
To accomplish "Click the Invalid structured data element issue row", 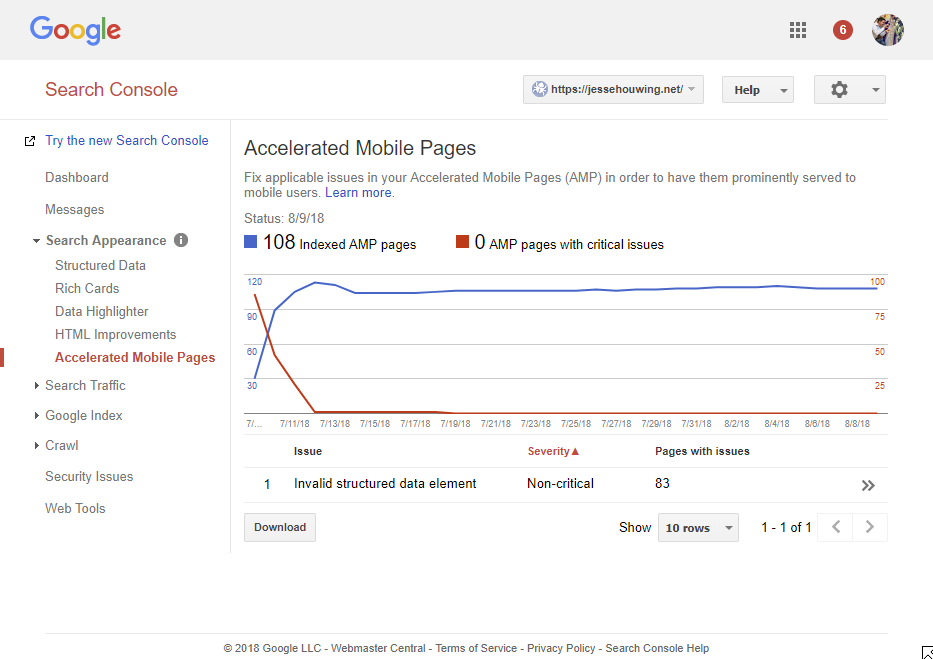I will [x=565, y=485].
